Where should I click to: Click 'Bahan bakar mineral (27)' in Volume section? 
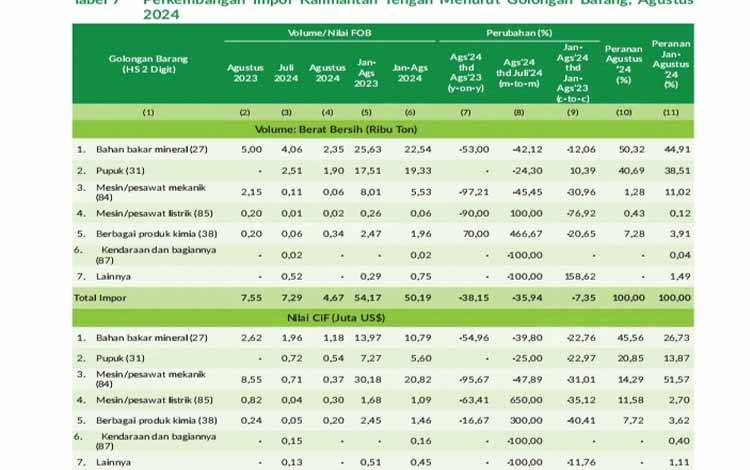pyautogui.click(x=152, y=149)
